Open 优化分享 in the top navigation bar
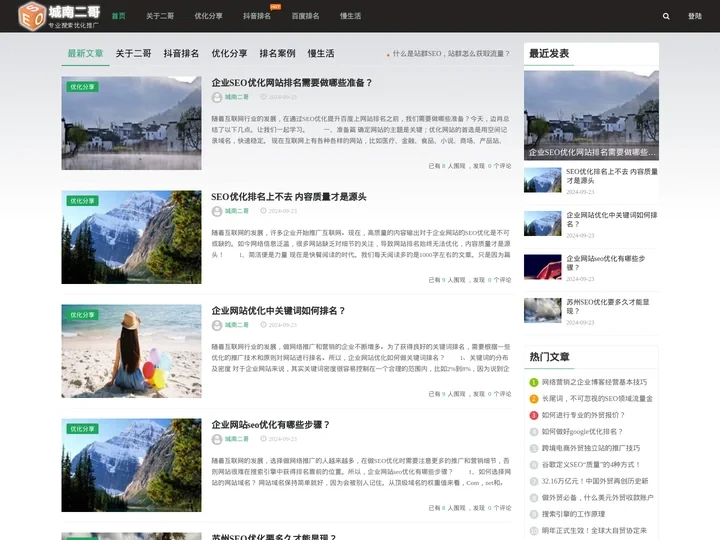Image resolution: width=720 pixels, height=540 pixels. click(208, 16)
